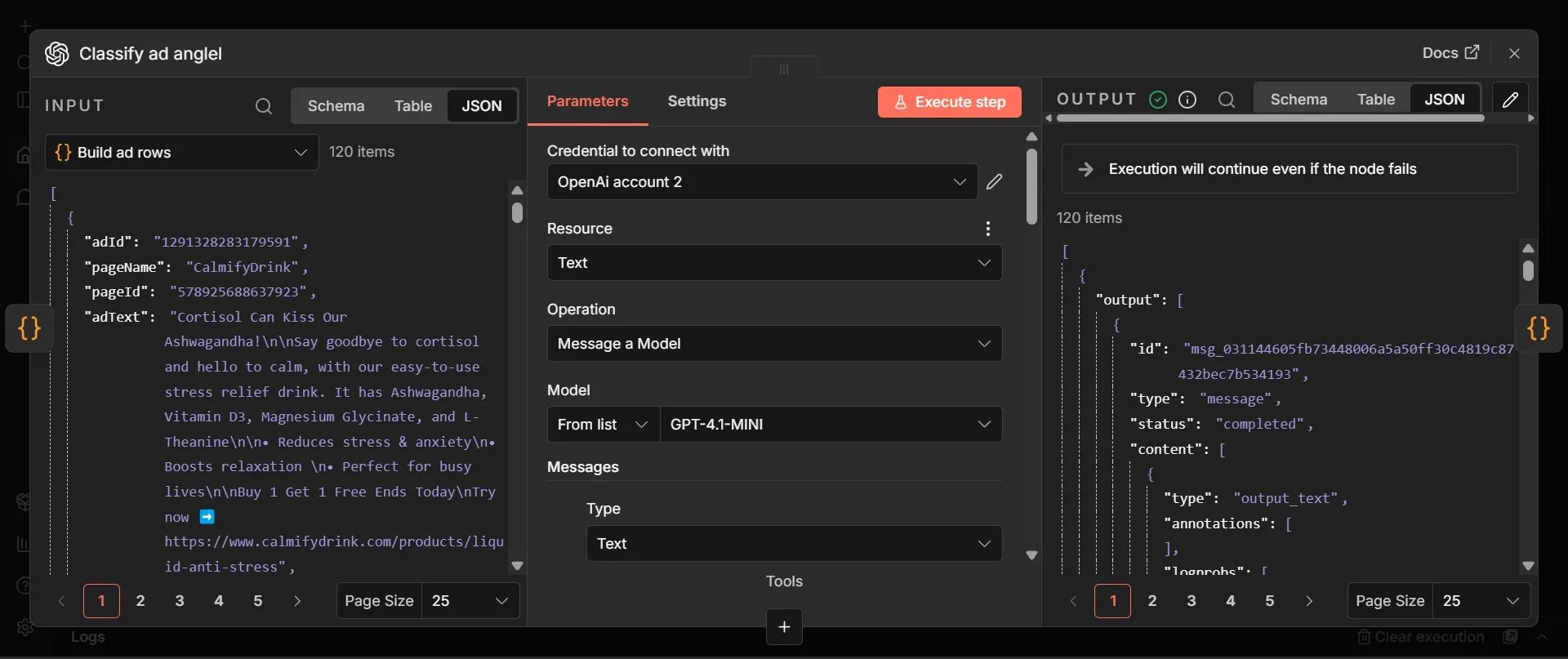Viewport: 1568px width, 659px height.
Task: Switch to the Parameters tab
Action: [x=588, y=101]
